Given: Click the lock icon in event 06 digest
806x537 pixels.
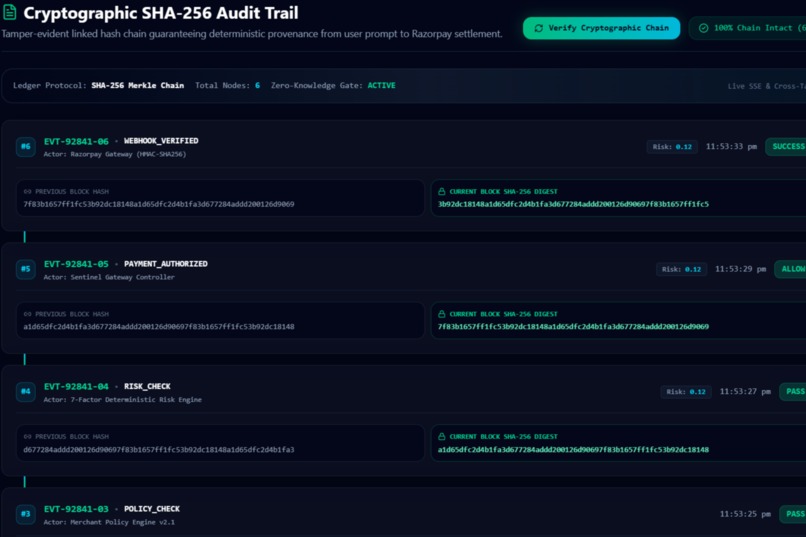Looking at the screenshot, I should coord(442,191).
